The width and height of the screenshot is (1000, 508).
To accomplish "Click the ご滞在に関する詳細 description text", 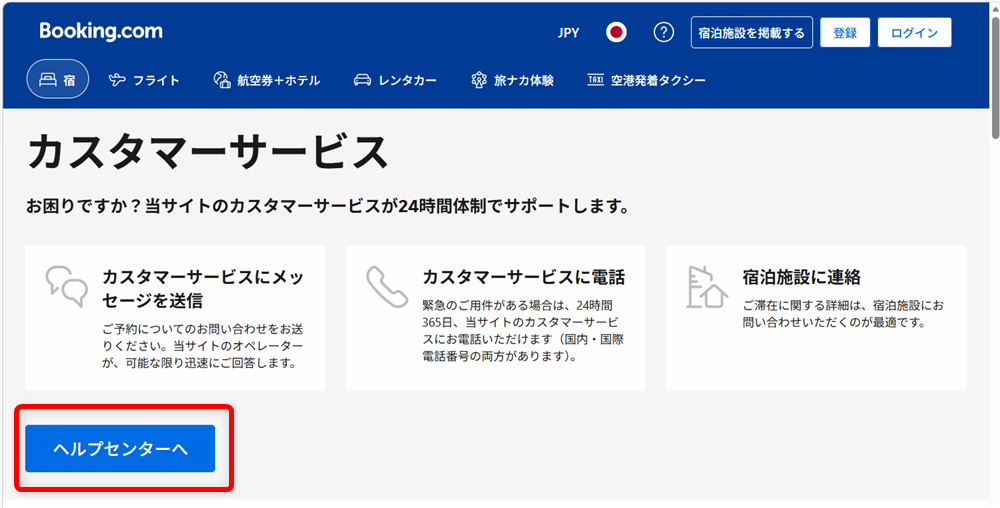I will 843,314.
